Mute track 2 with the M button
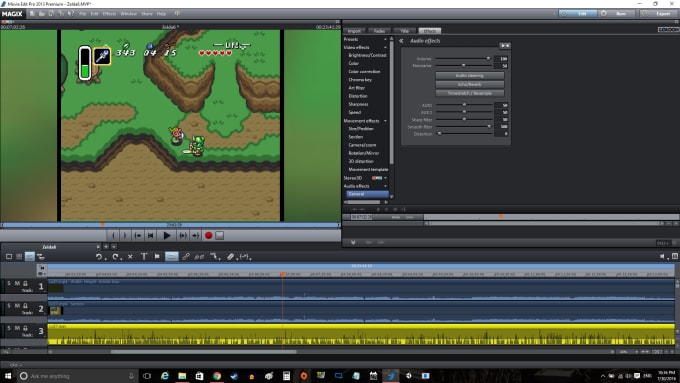 pos(17,306)
